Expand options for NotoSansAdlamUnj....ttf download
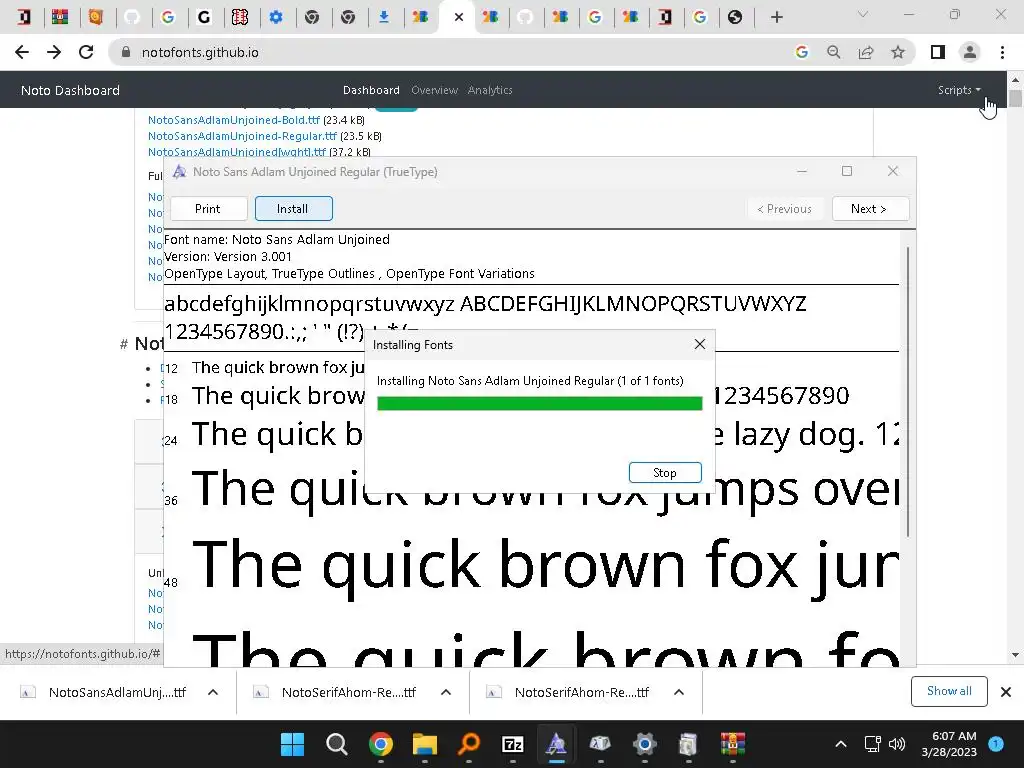 pos(213,692)
